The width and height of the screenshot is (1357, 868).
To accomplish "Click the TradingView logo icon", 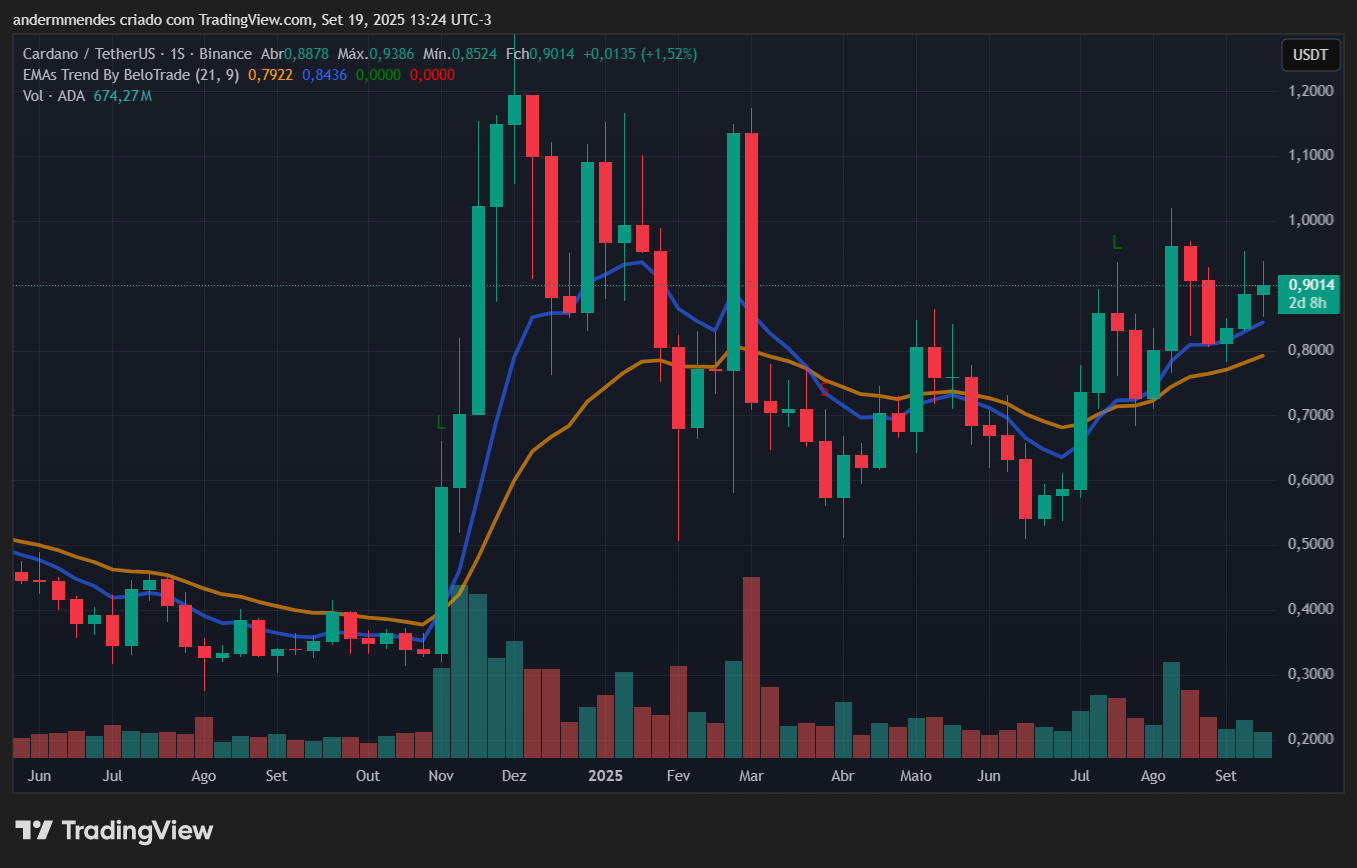I will (x=33, y=830).
